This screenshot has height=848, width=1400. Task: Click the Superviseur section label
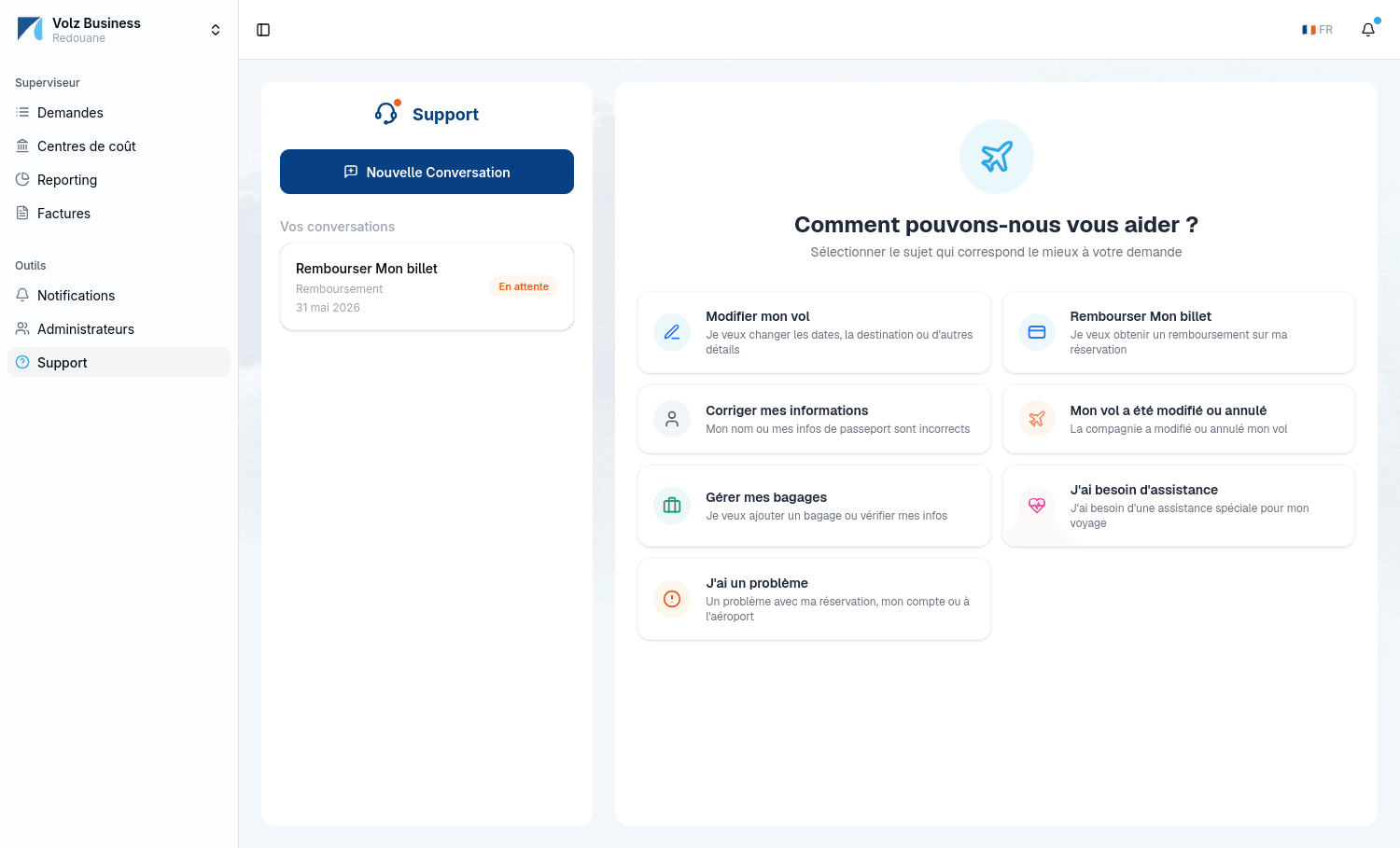48,83
